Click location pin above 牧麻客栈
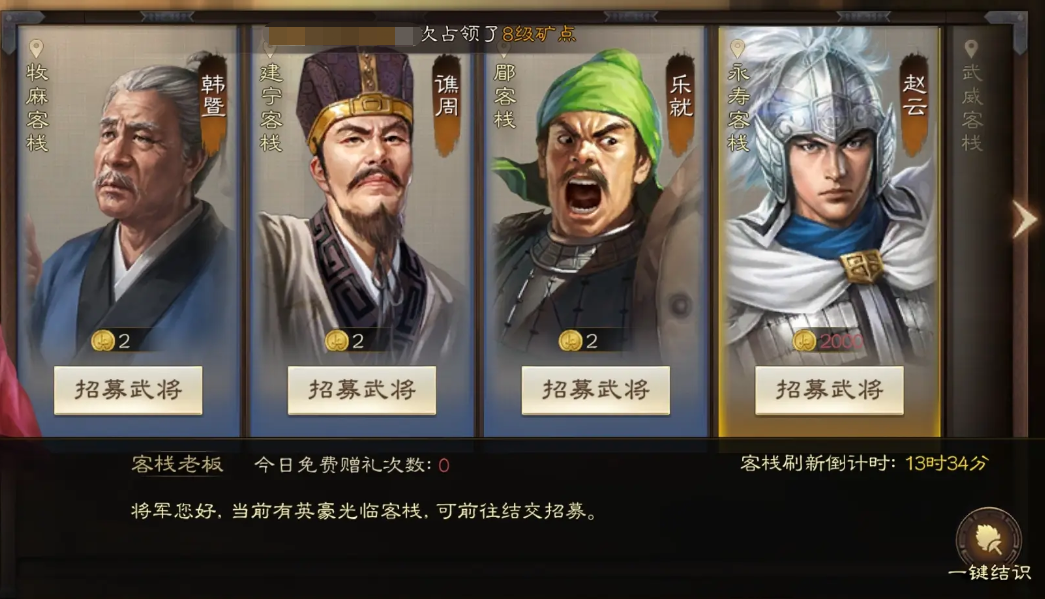The image size is (1045, 599). (x=37, y=48)
